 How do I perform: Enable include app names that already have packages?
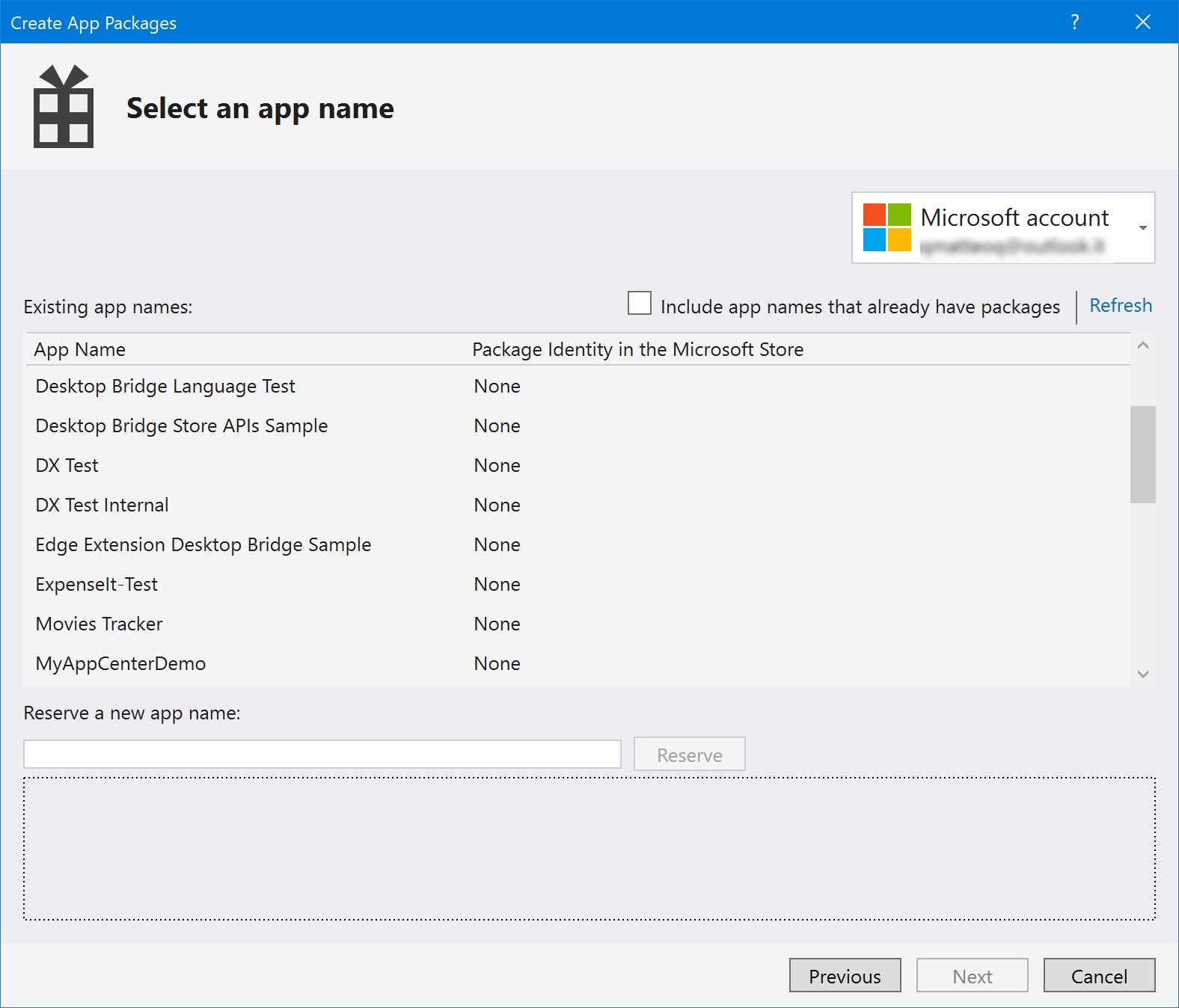640,303
